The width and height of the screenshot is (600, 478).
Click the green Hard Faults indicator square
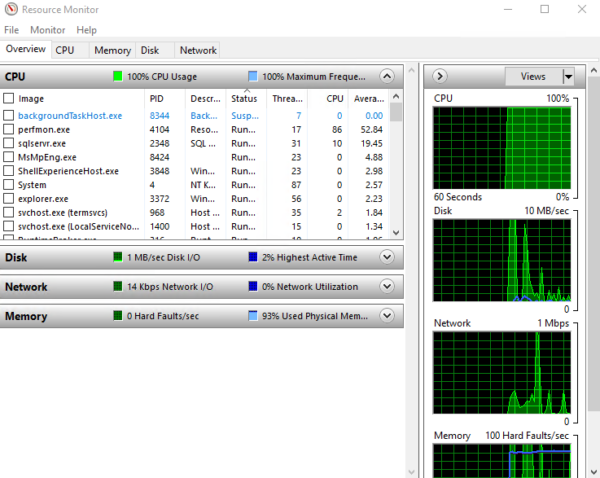[117, 316]
